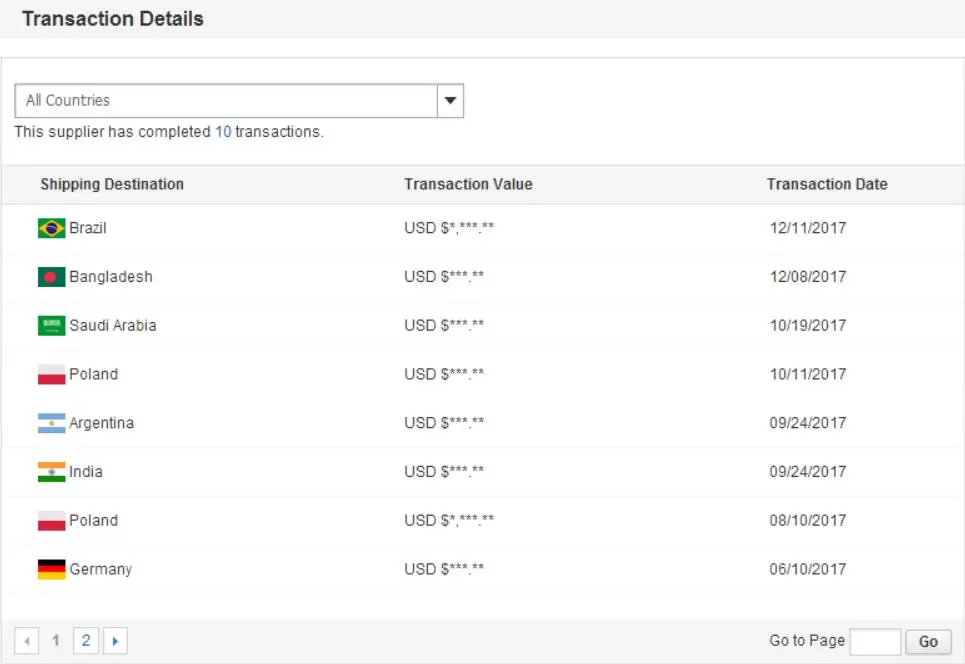
Task: Click the Germany flag icon
Action: click(51, 569)
